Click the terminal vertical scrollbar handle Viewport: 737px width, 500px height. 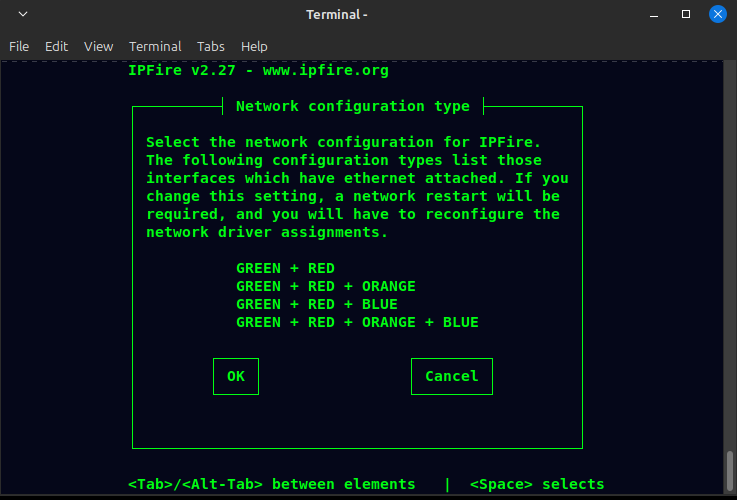[730, 468]
